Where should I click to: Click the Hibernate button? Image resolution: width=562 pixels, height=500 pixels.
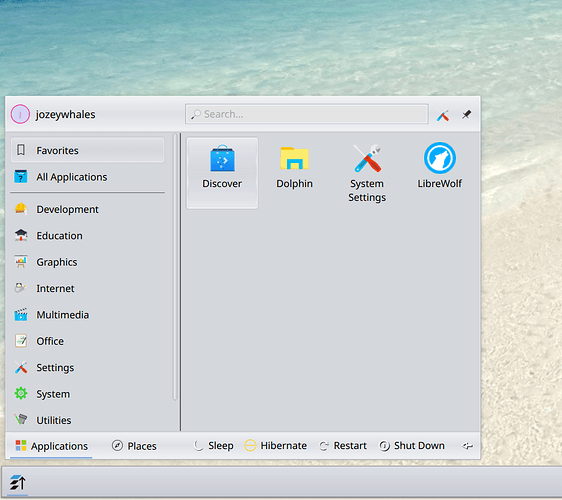point(275,446)
